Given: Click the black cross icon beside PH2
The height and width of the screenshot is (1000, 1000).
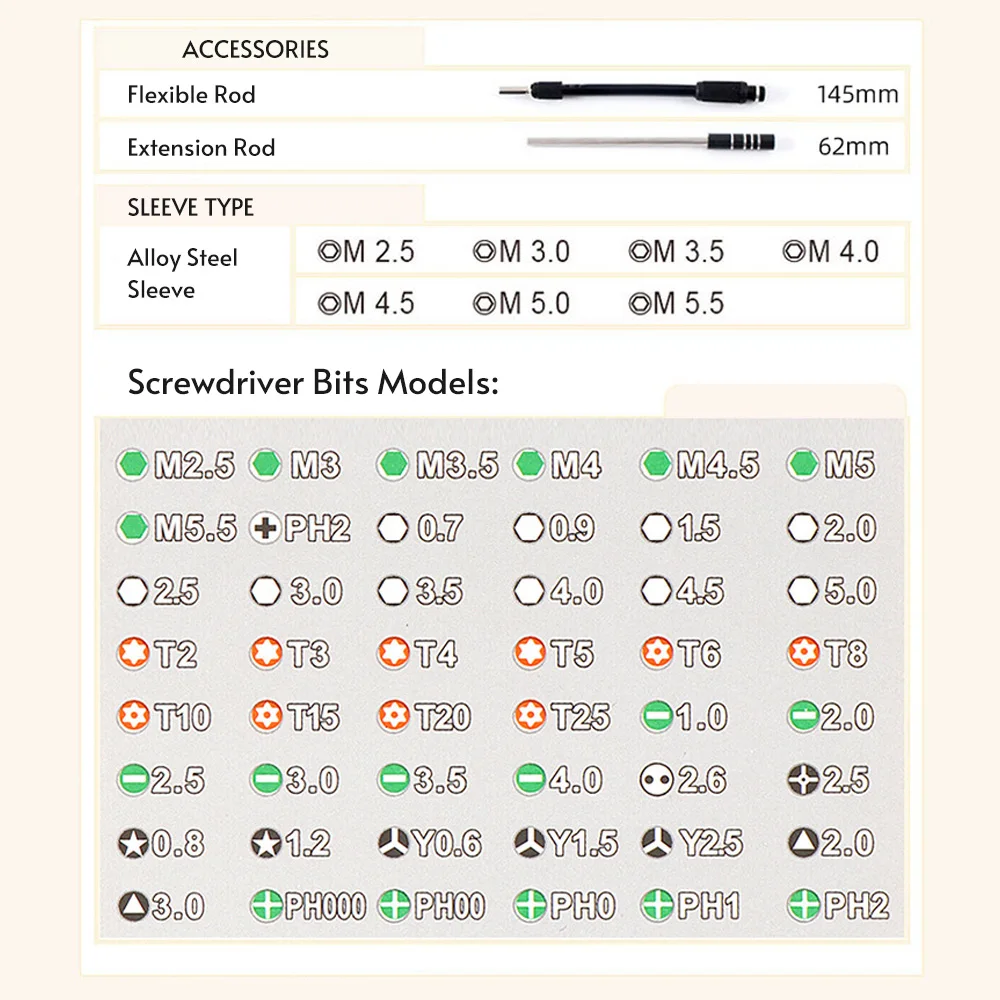Looking at the screenshot, I should [265, 528].
